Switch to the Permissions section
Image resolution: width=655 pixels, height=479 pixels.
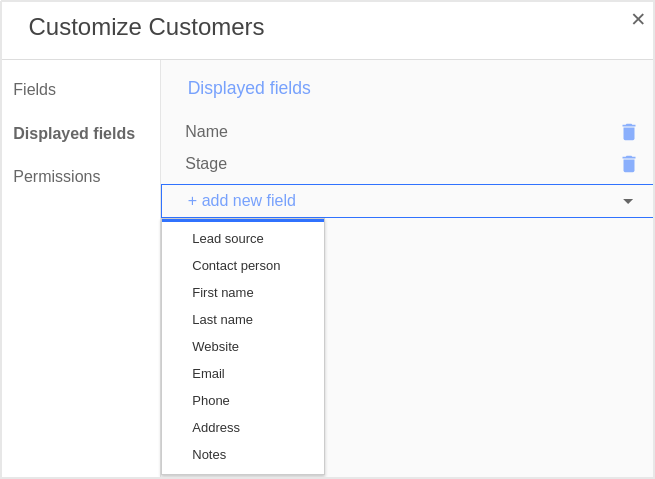pyautogui.click(x=57, y=176)
